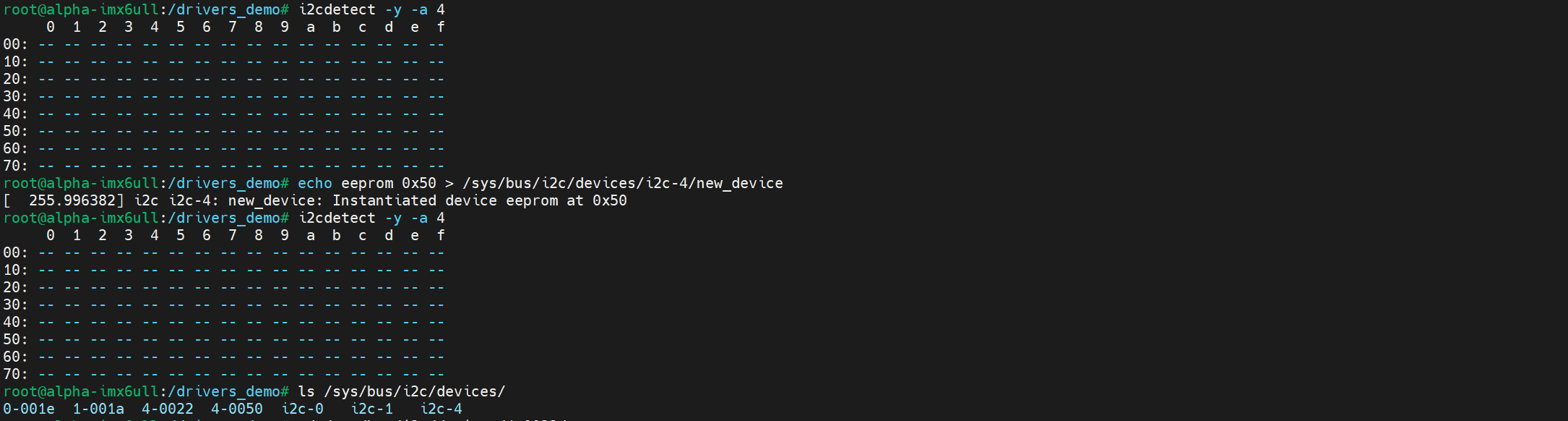Click the i2c-4 entry ending the listing

(441, 409)
